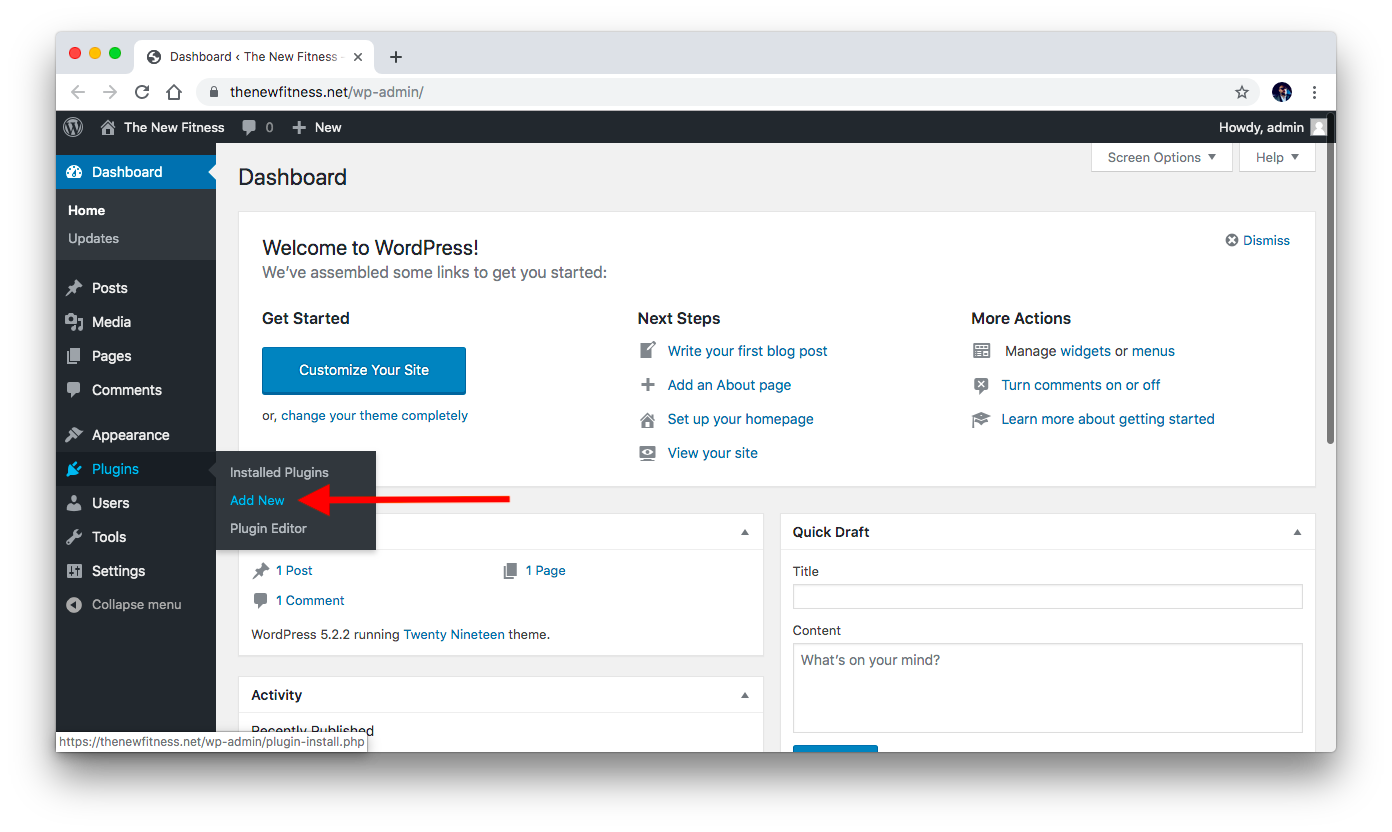Click the Collapse menu arrow icon
Viewport: 1392px width, 832px height.
click(74, 605)
